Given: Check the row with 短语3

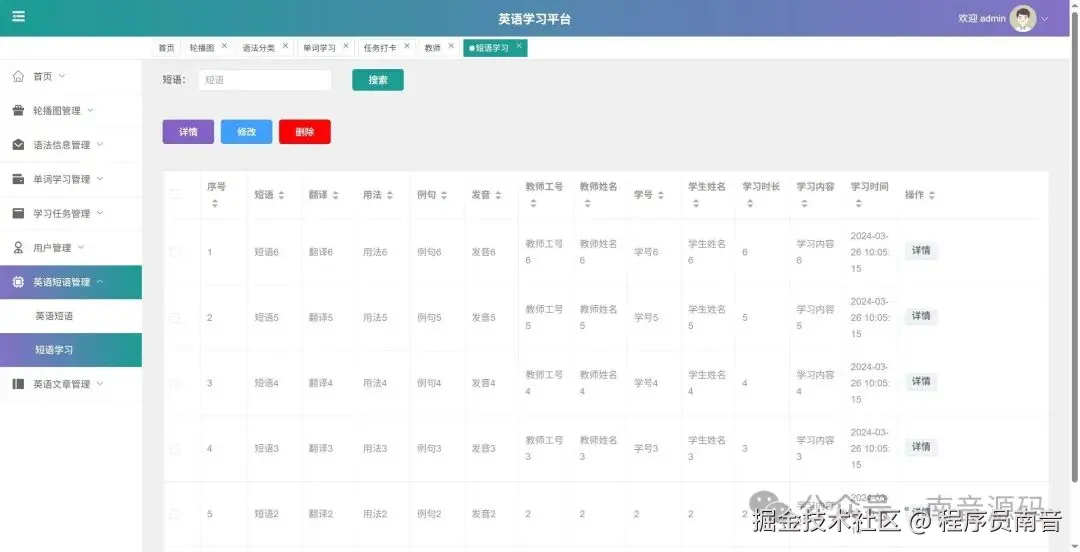Looking at the screenshot, I should coord(175,449).
